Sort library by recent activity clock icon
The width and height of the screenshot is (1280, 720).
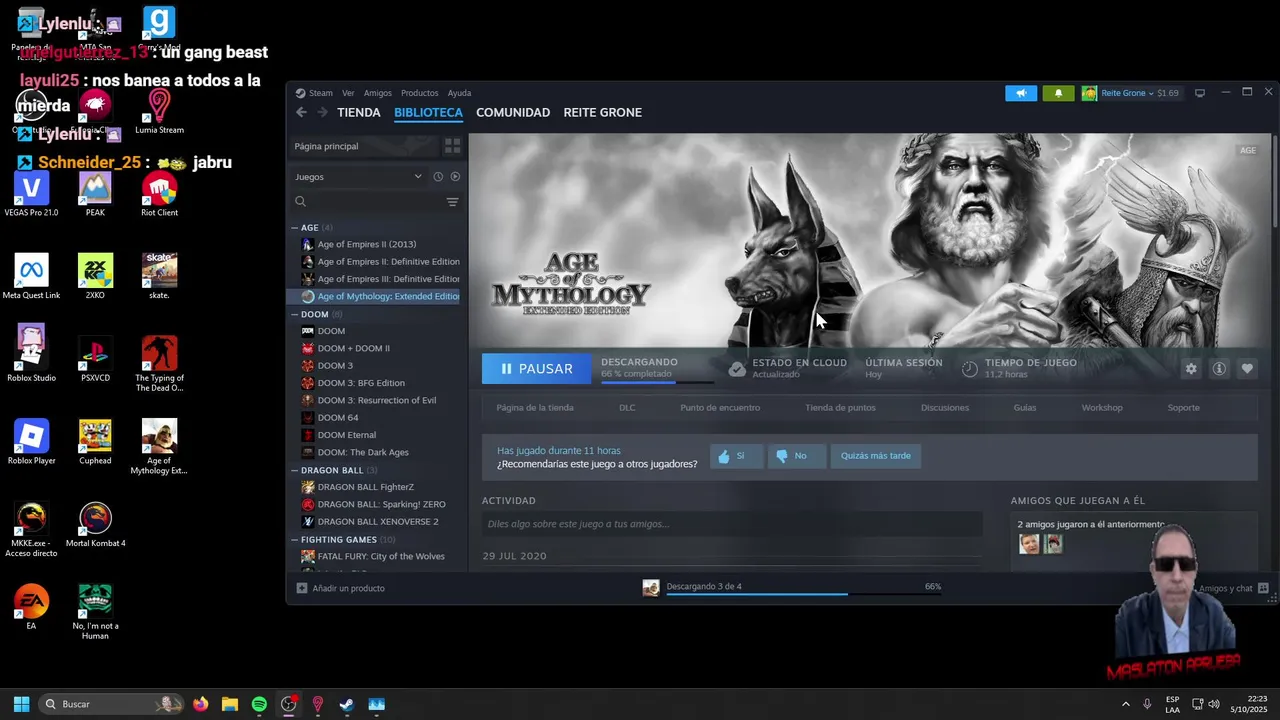[x=438, y=177]
